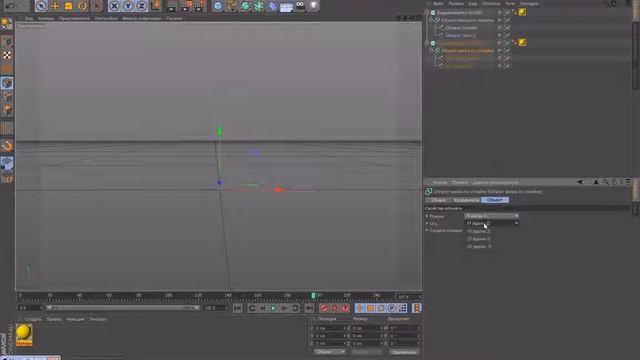Screen dimensions: 640x360
Task: Click Render to Picture Viewer icon
Action: click(187, 6)
